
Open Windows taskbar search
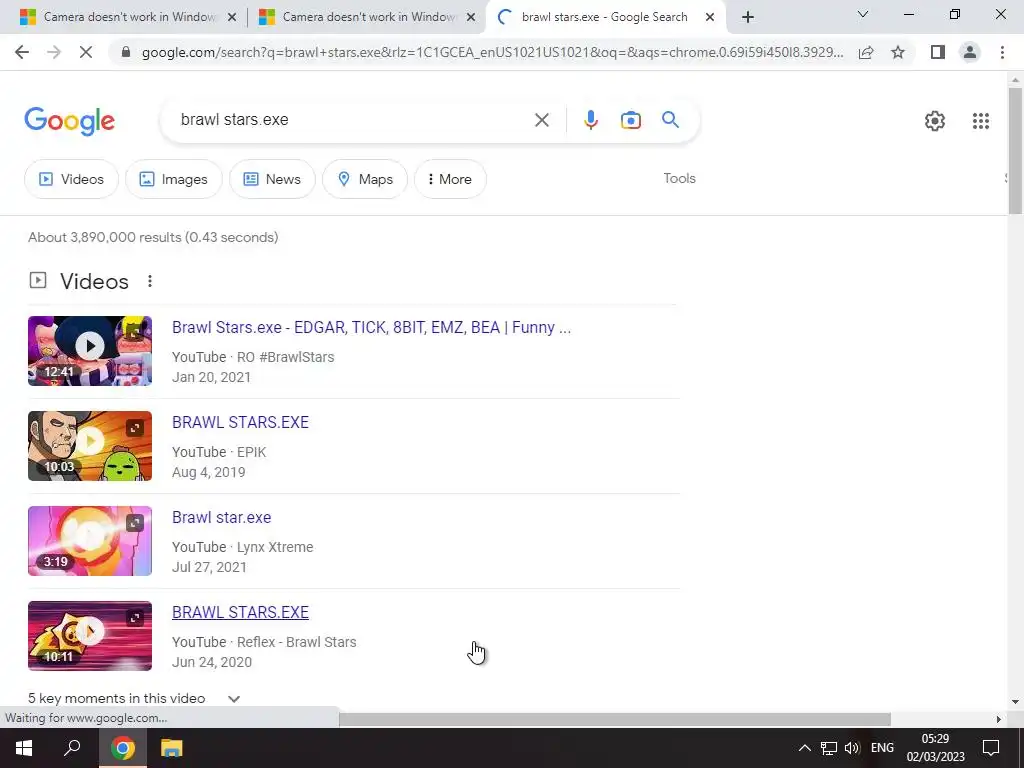point(72,748)
